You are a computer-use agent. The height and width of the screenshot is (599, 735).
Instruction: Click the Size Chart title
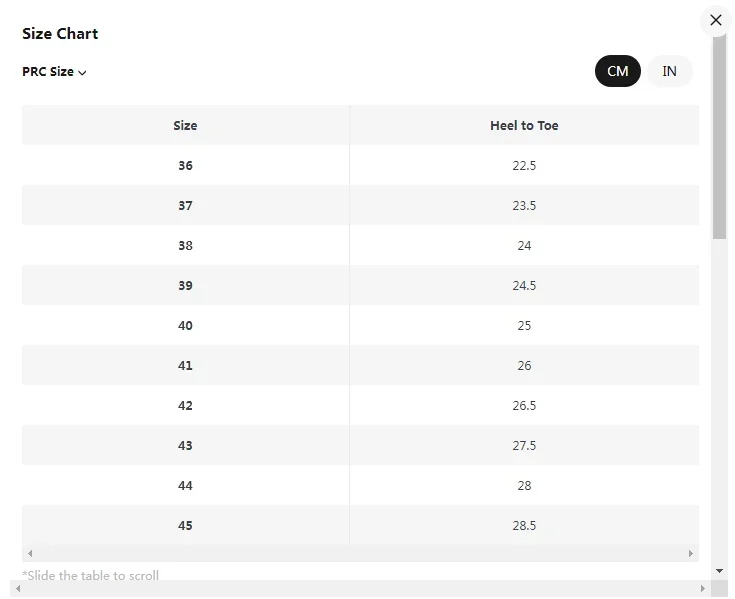pyautogui.click(x=60, y=34)
